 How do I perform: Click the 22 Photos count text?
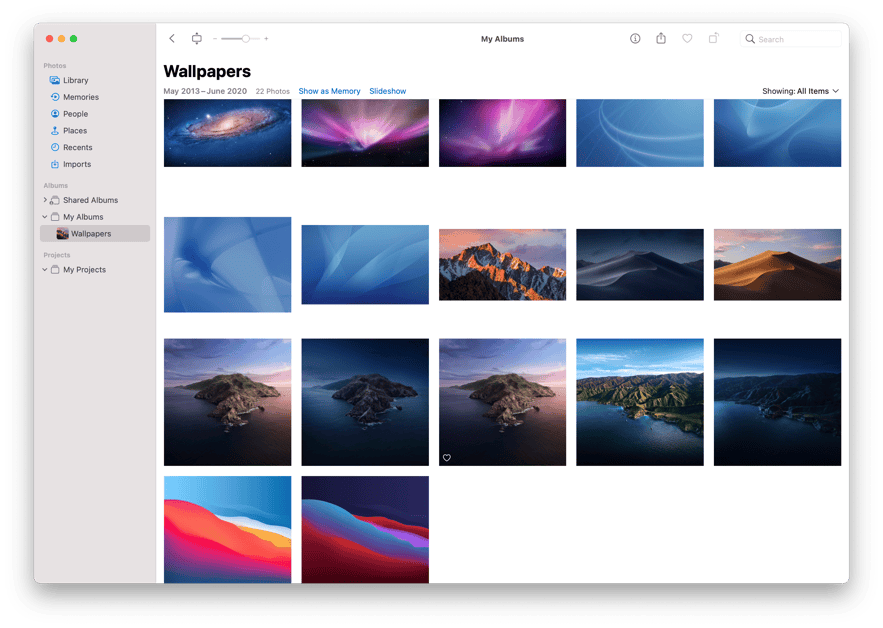[x=273, y=91]
